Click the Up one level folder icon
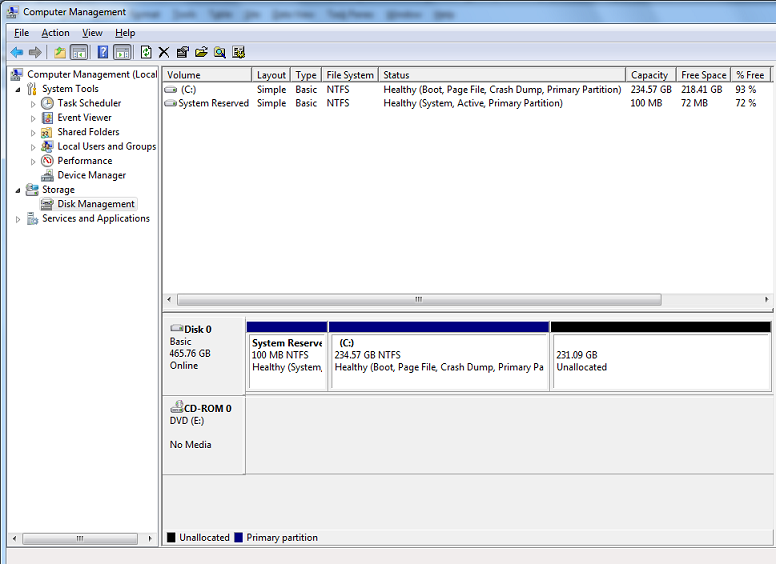Screen dimensions: 776x564 pos(60,52)
